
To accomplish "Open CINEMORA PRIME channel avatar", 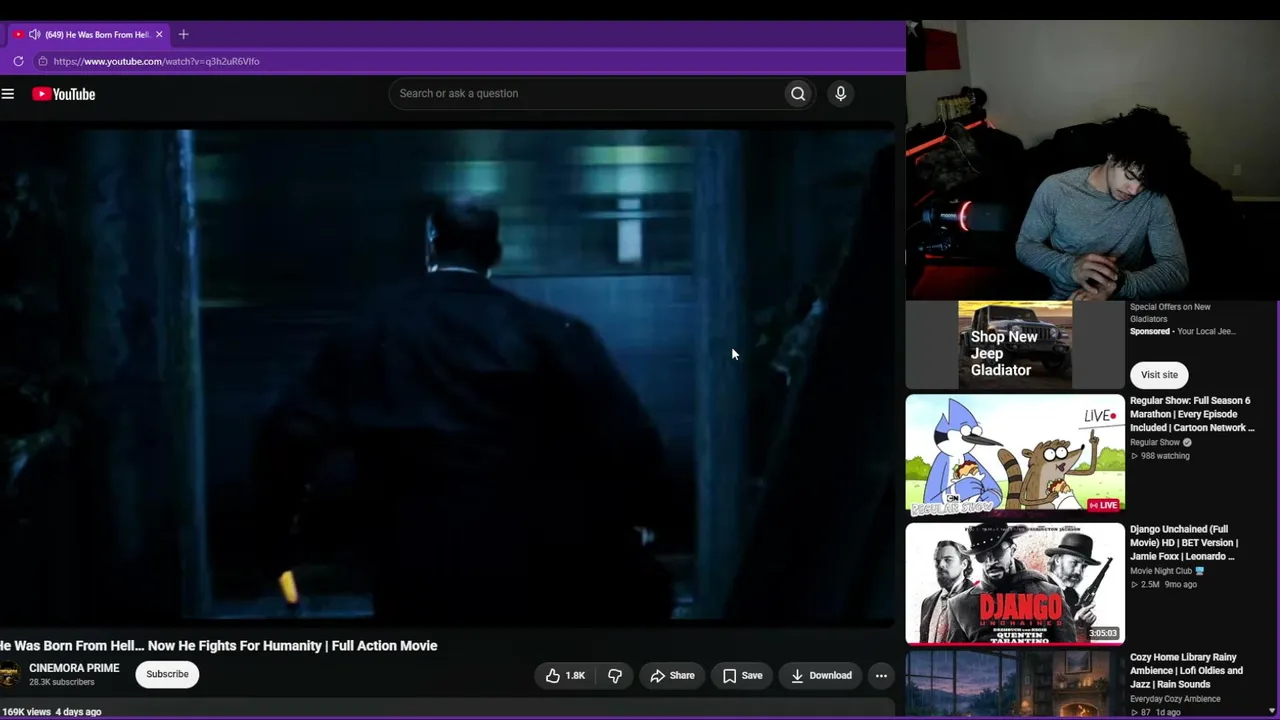I will [8, 675].
